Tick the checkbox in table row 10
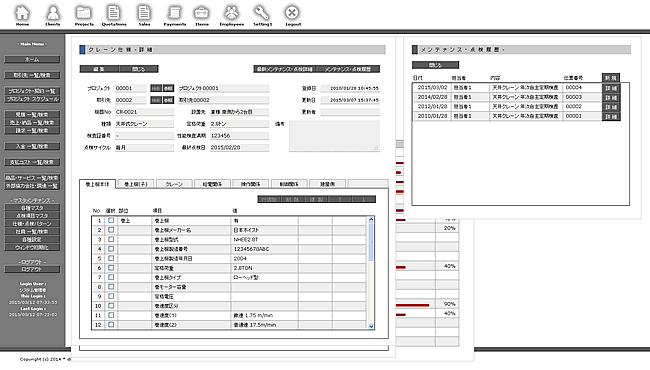Viewport: 650px width, 370px height. point(111,306)
